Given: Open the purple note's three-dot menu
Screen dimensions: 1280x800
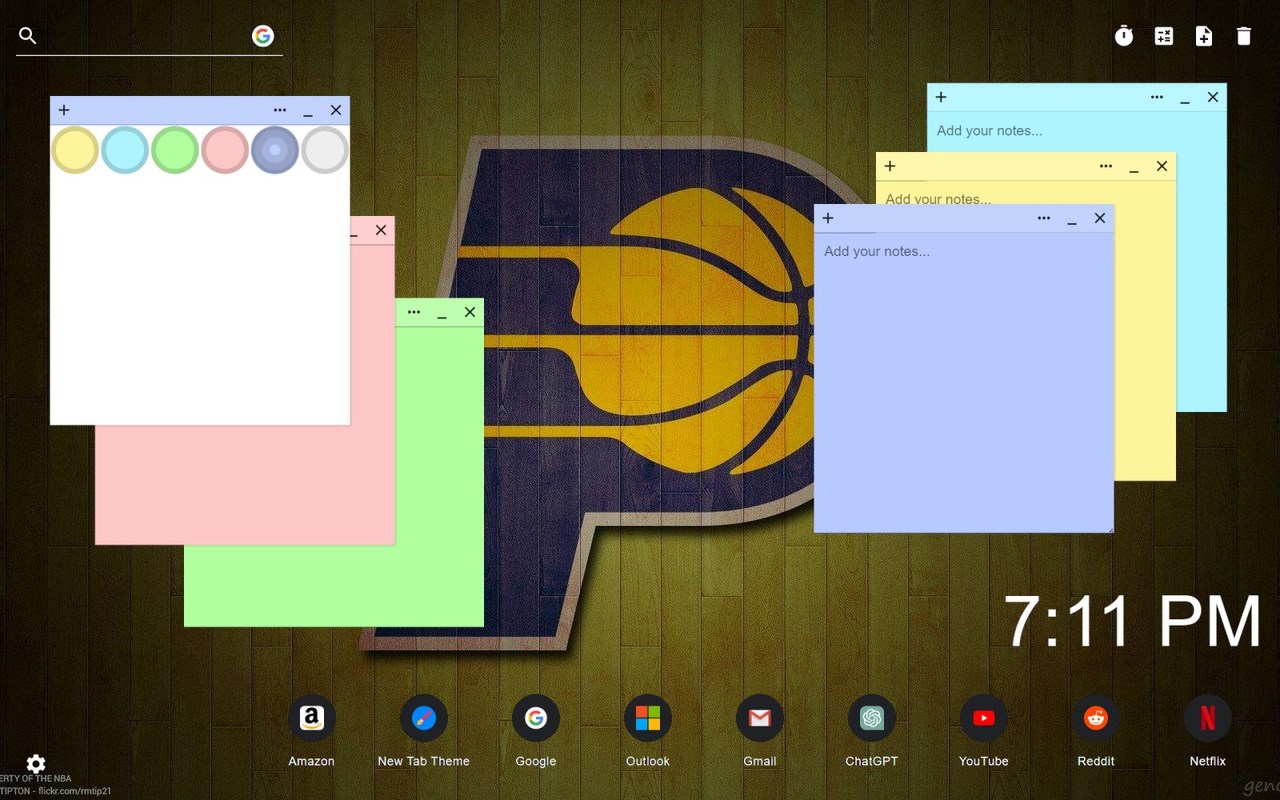Looking at the screenshot, I should [x=1044, y=218].
